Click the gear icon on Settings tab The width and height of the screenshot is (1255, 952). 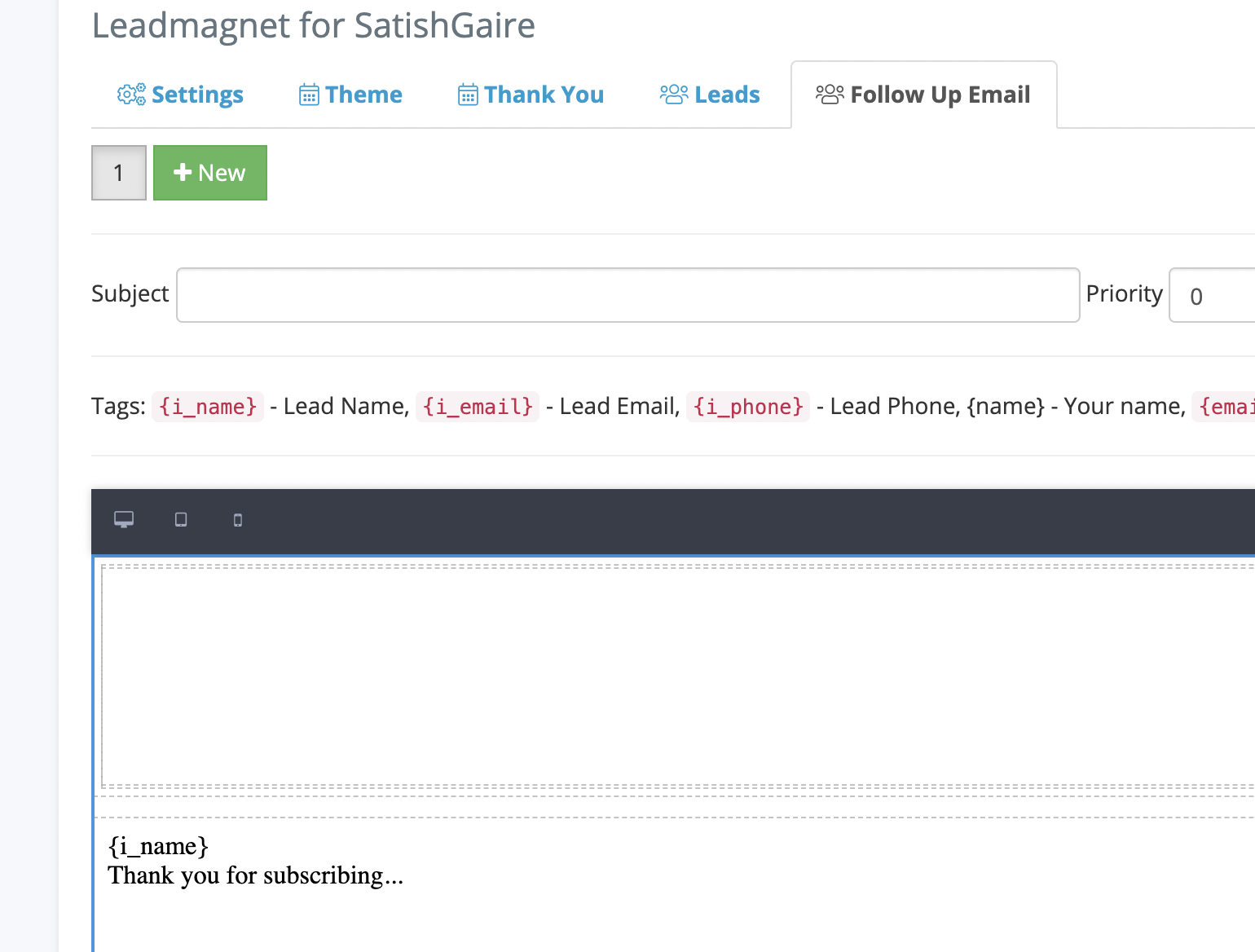tap(131, 95)
